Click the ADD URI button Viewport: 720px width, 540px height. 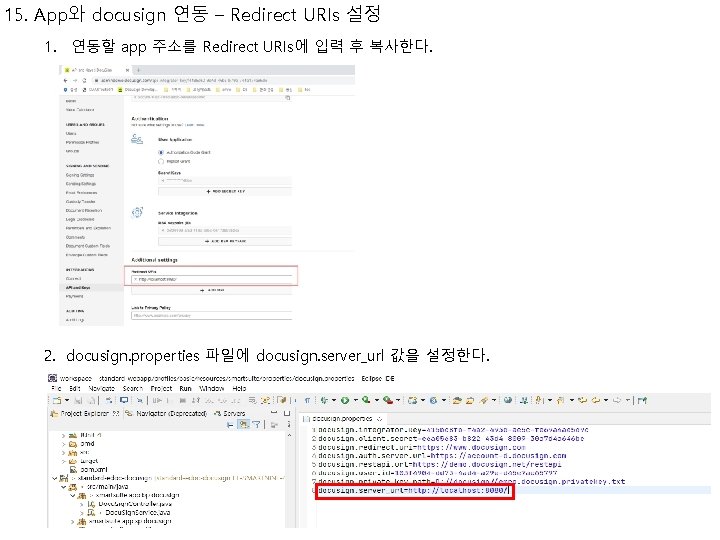pyautogui.click(x=212, y=290)
